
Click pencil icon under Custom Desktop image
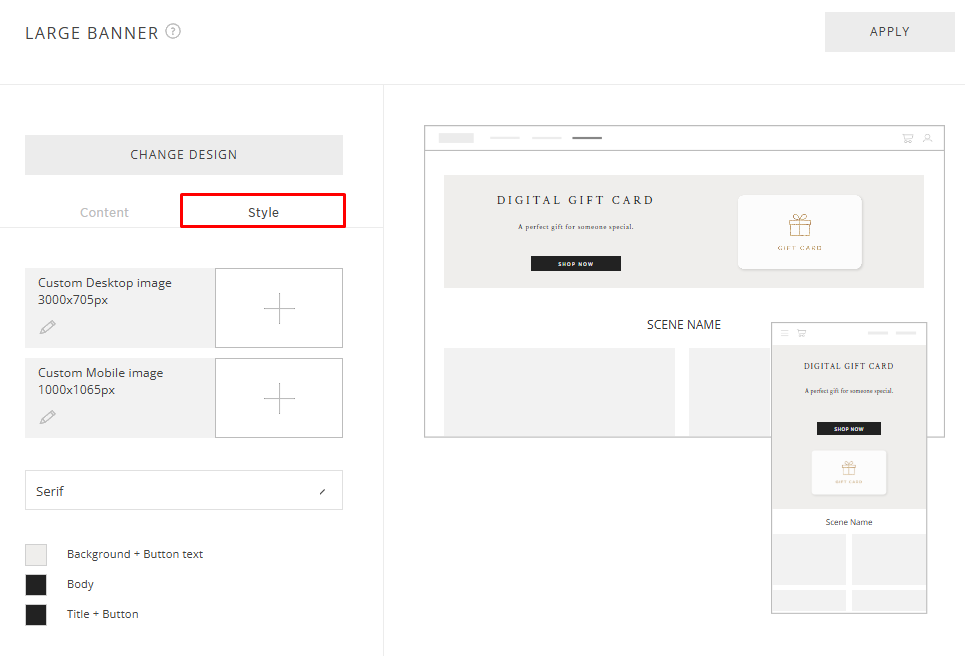tap(48, 327)
